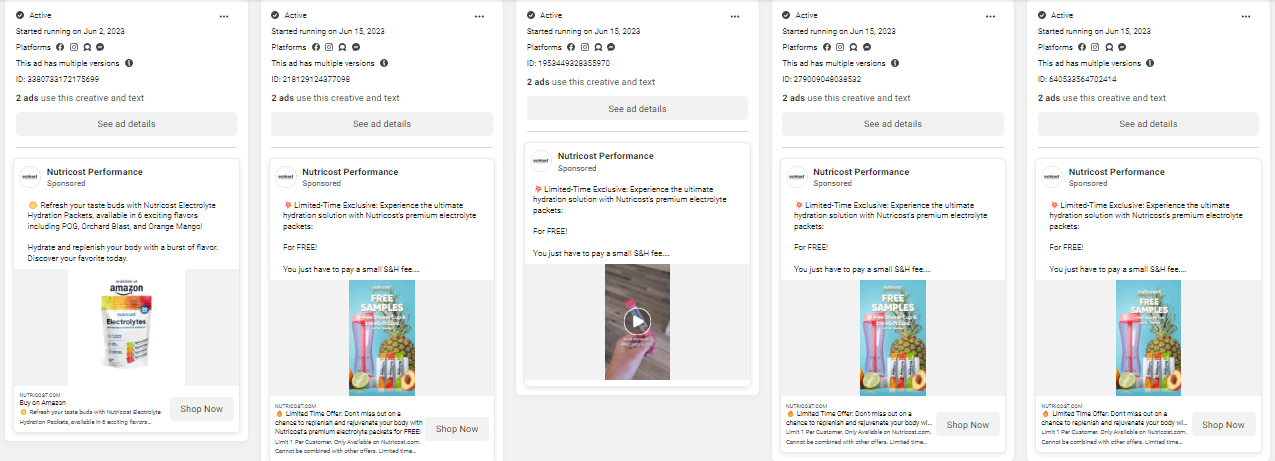This screenshot has width=1275, height=461.
Task: Click Nutricost avatar on the Amazon Electrolytes ad
Action: pyautogui.click(x=31, y=177)
